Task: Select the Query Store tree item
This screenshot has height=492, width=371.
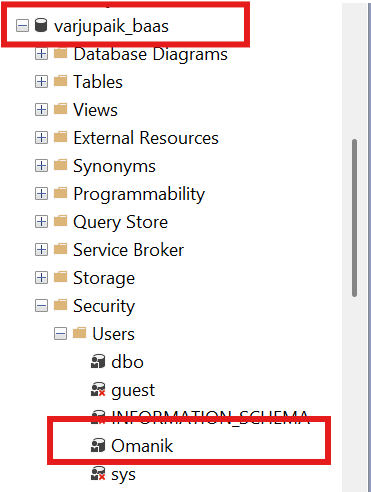Action: pos(120,222)
